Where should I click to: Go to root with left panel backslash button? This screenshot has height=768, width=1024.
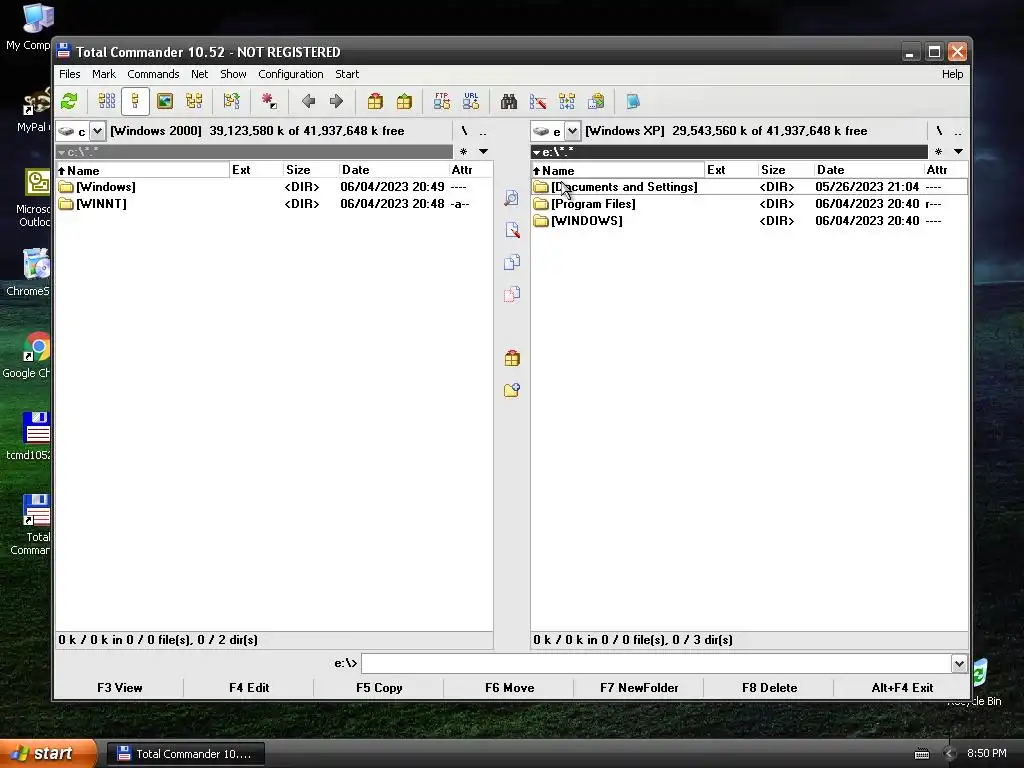(x=464, y=131)
